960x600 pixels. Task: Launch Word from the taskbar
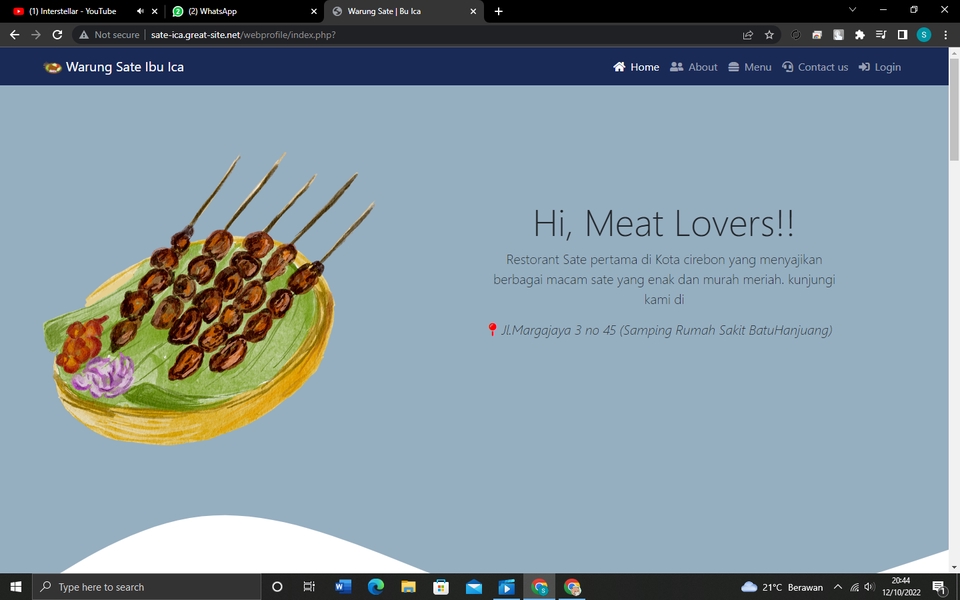(343, 587)
